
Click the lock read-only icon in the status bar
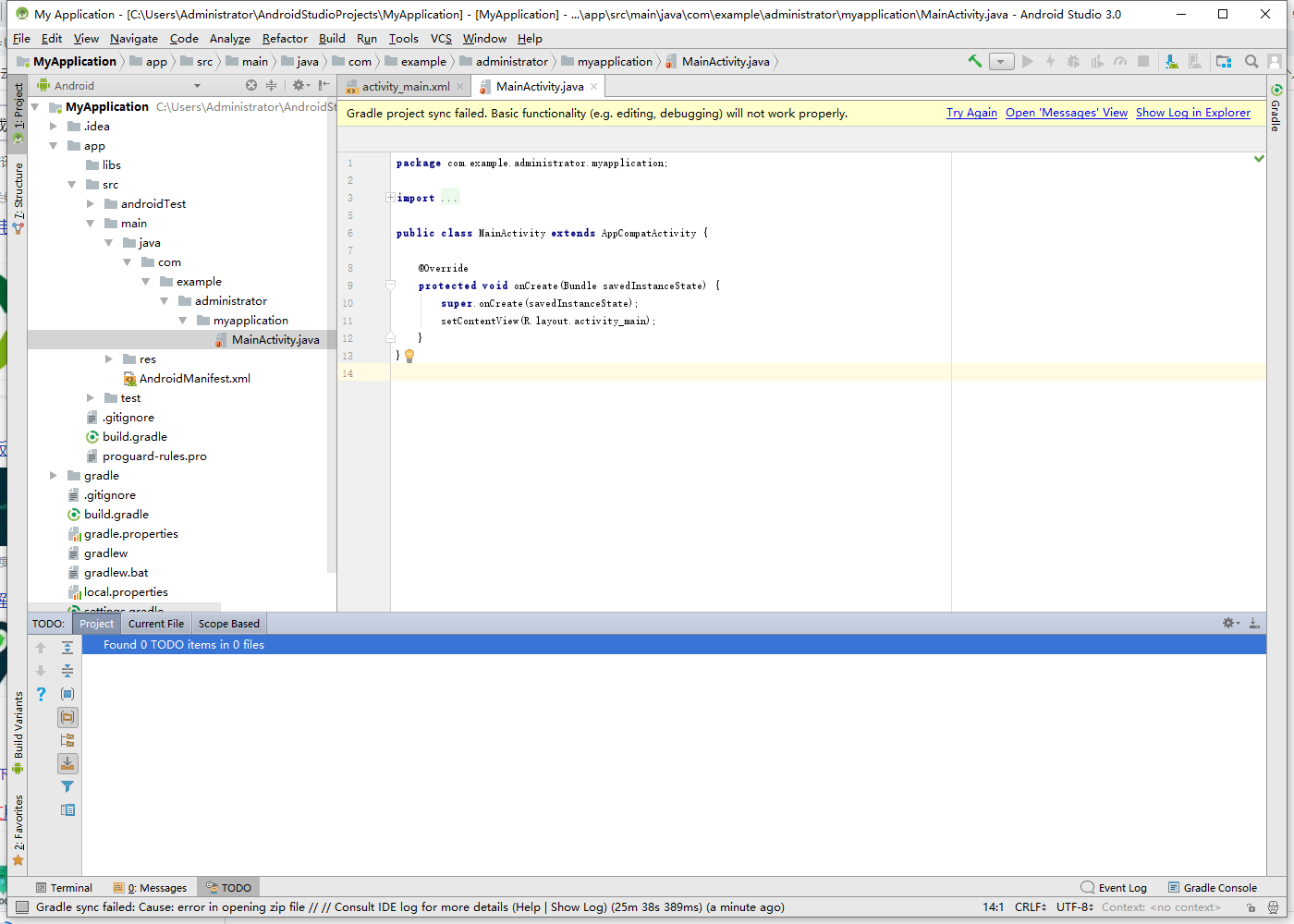[x=1251, y=907]
